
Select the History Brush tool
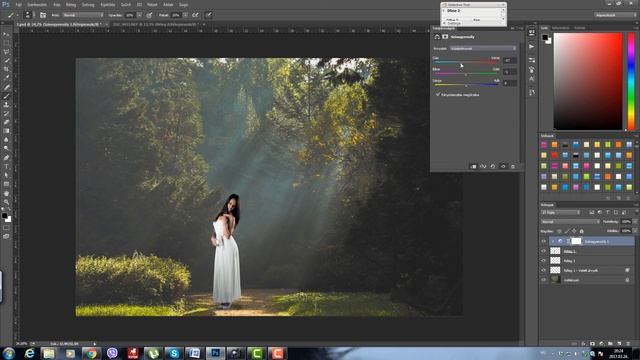[6, 113]
